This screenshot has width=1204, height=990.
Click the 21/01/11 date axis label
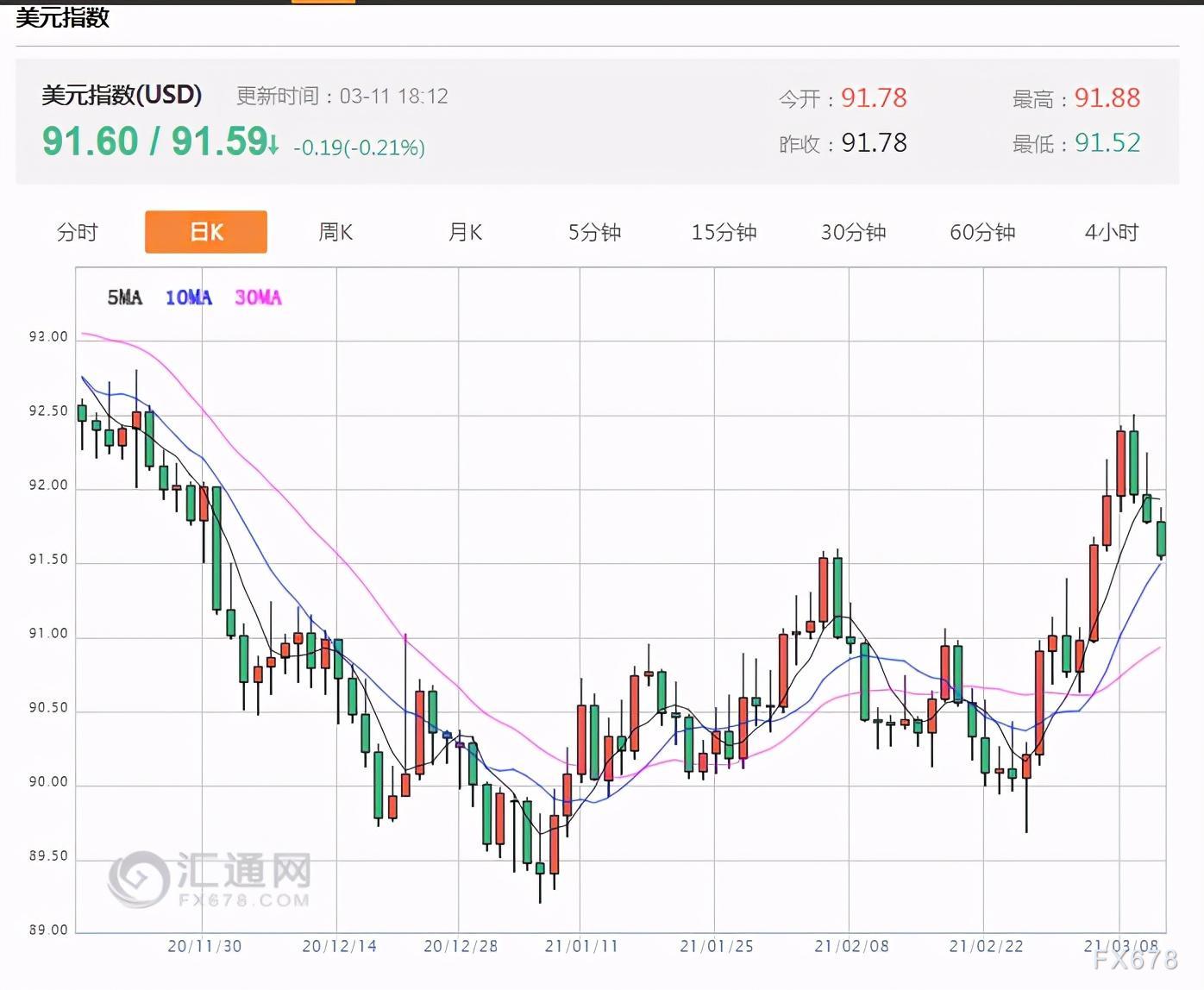click(581, 946)
